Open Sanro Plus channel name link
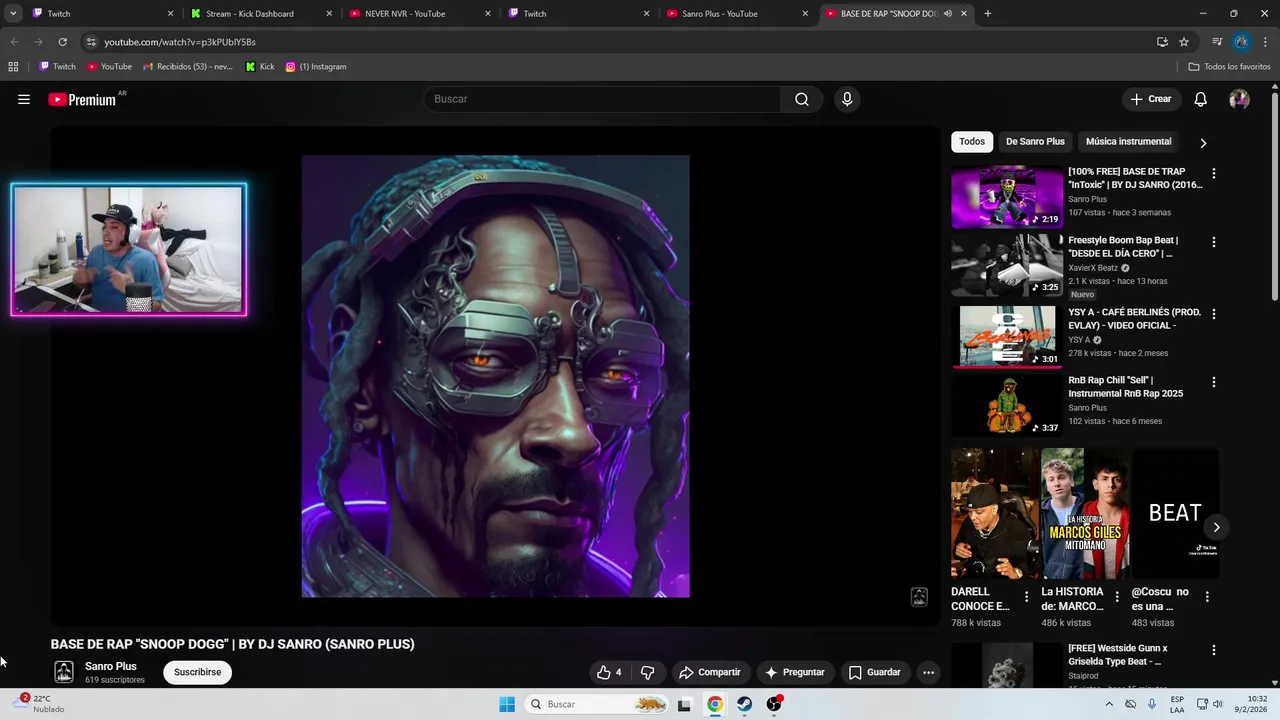Image resolution: width=1280 pixels, height=720 pixels. click(x=111, y=666)
